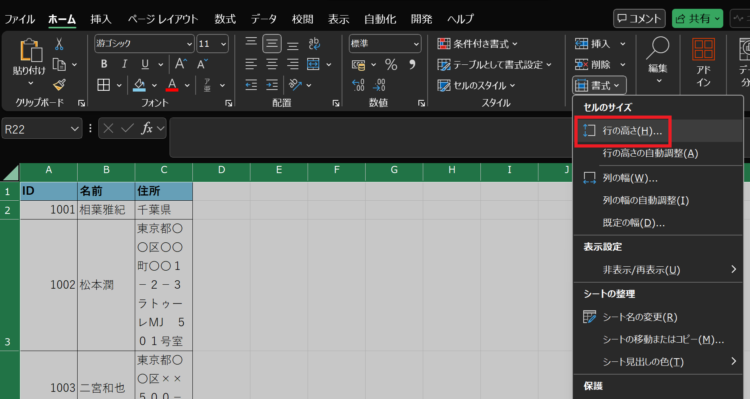Click the text orientation icon
The height and width of the screenshot is (399, 750).
295,85
